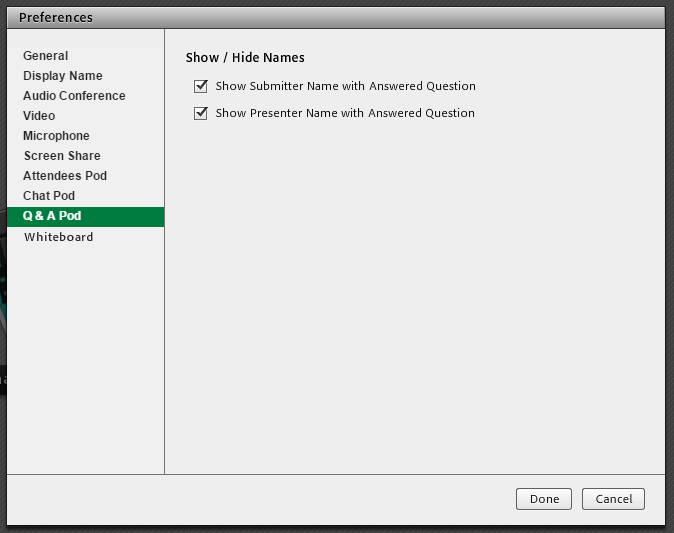Open the Video preferences section
This screenshot has height=533, width=674.
pyautogui.click(x=39, y=116)
